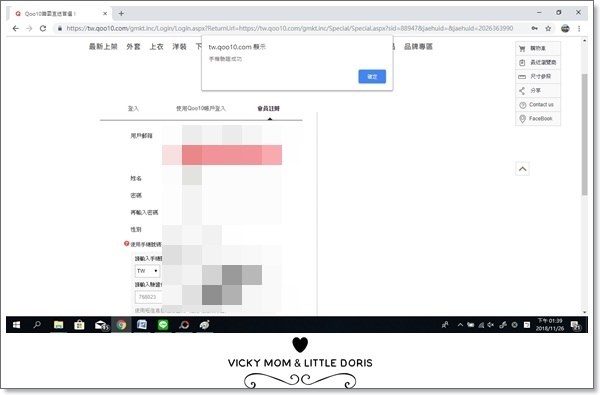Image resolution: width=600 pixels, height=395 pixels.
Task: Open Windows taskbar search
Action: (x=37, y=325)
